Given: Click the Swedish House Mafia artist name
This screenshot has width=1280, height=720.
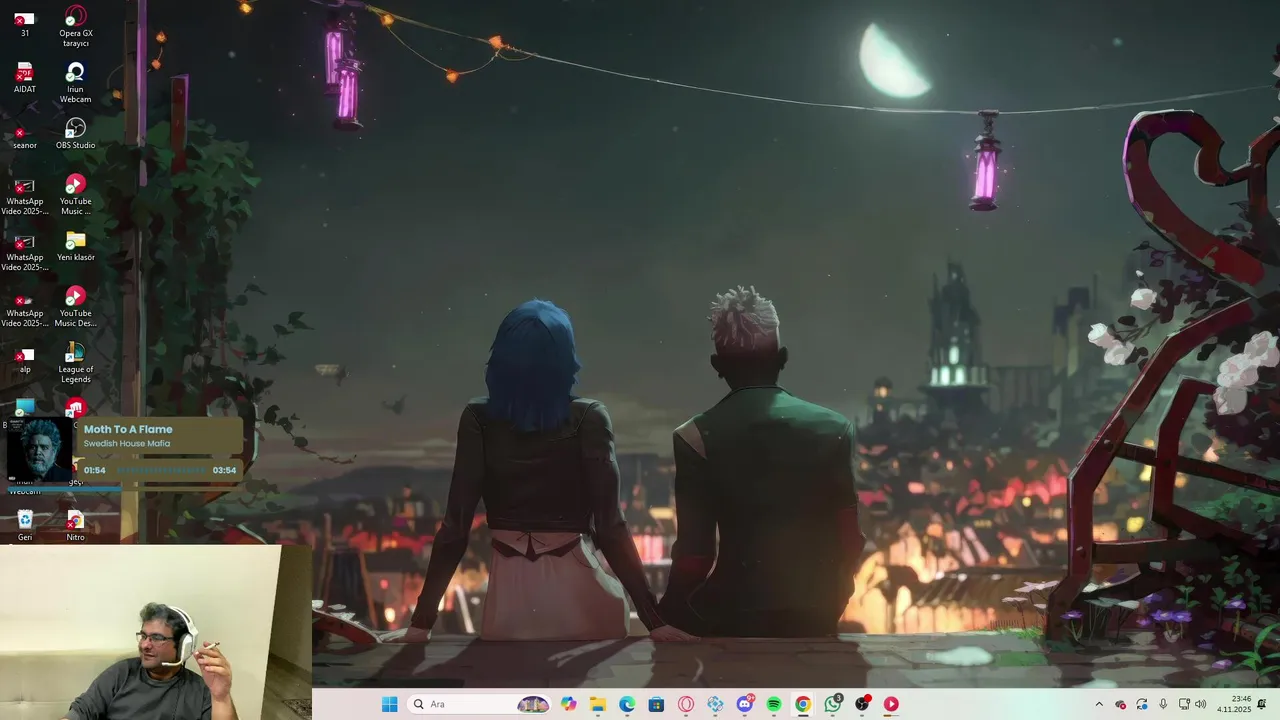Looking at the screenshot, I should click(x=127, y=443).
